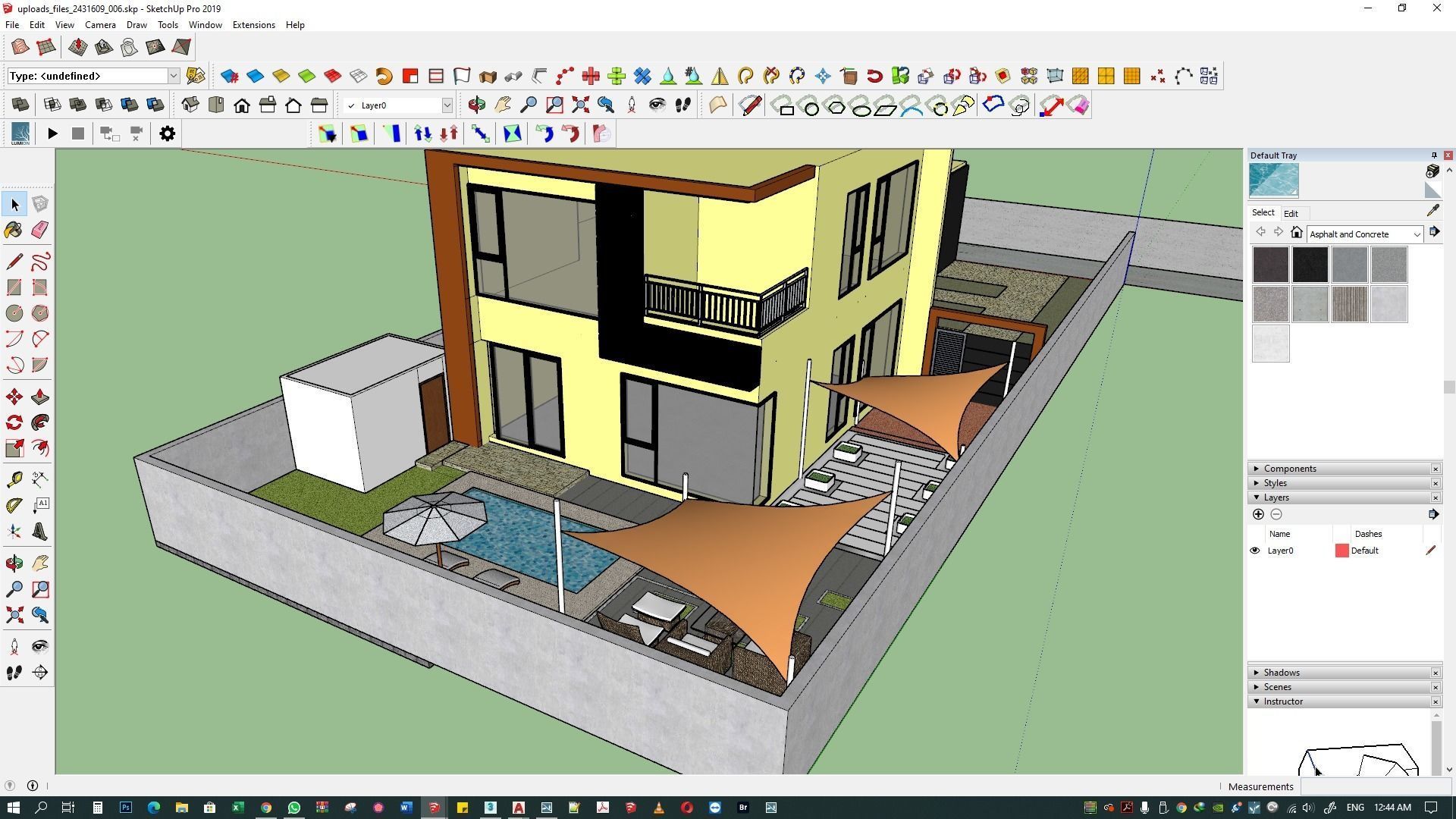1456x819 pixels.
Task: Choose the Push/Pull tool
Action: point(39,397)
